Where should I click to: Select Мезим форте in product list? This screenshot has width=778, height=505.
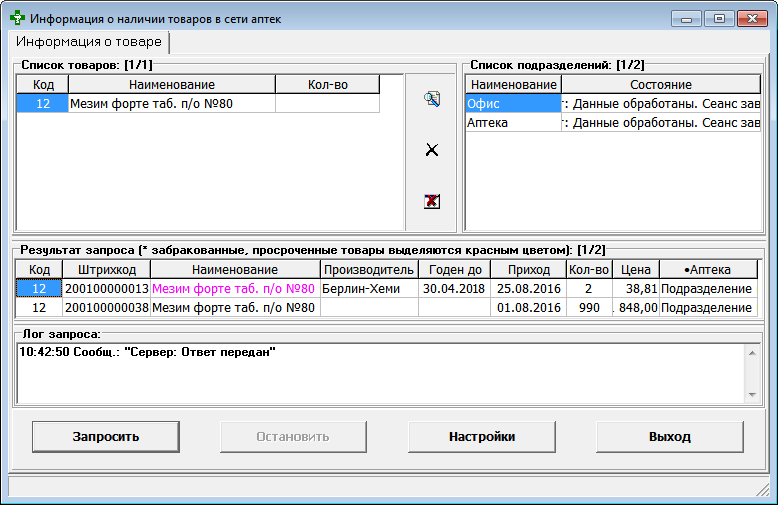[x=170, y=104]
